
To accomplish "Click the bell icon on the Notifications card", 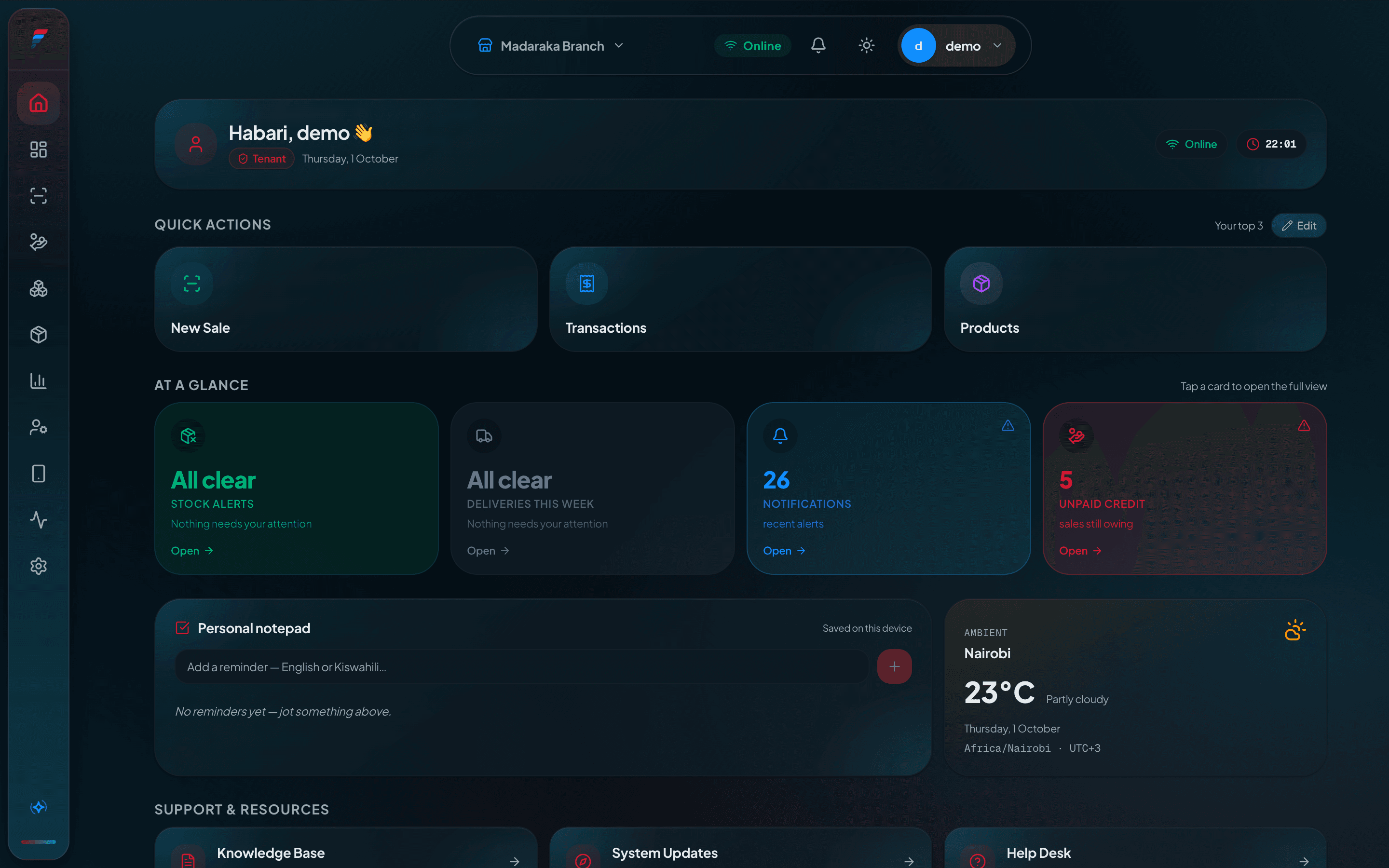I will pos(780,436).
